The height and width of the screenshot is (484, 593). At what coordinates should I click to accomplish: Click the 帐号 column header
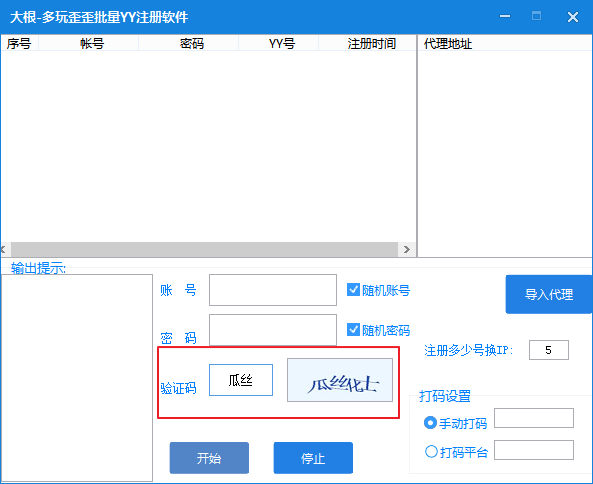click(88, 43)
